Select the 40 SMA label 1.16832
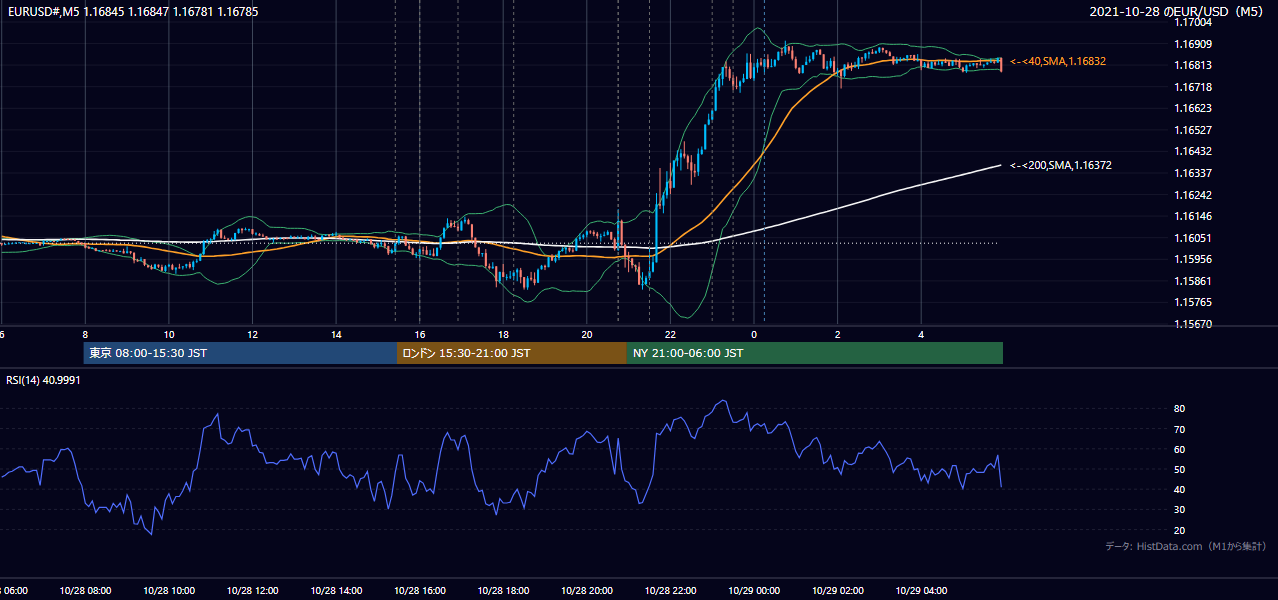Screen dimensions: 1278x600 [x=1058, y=61]
